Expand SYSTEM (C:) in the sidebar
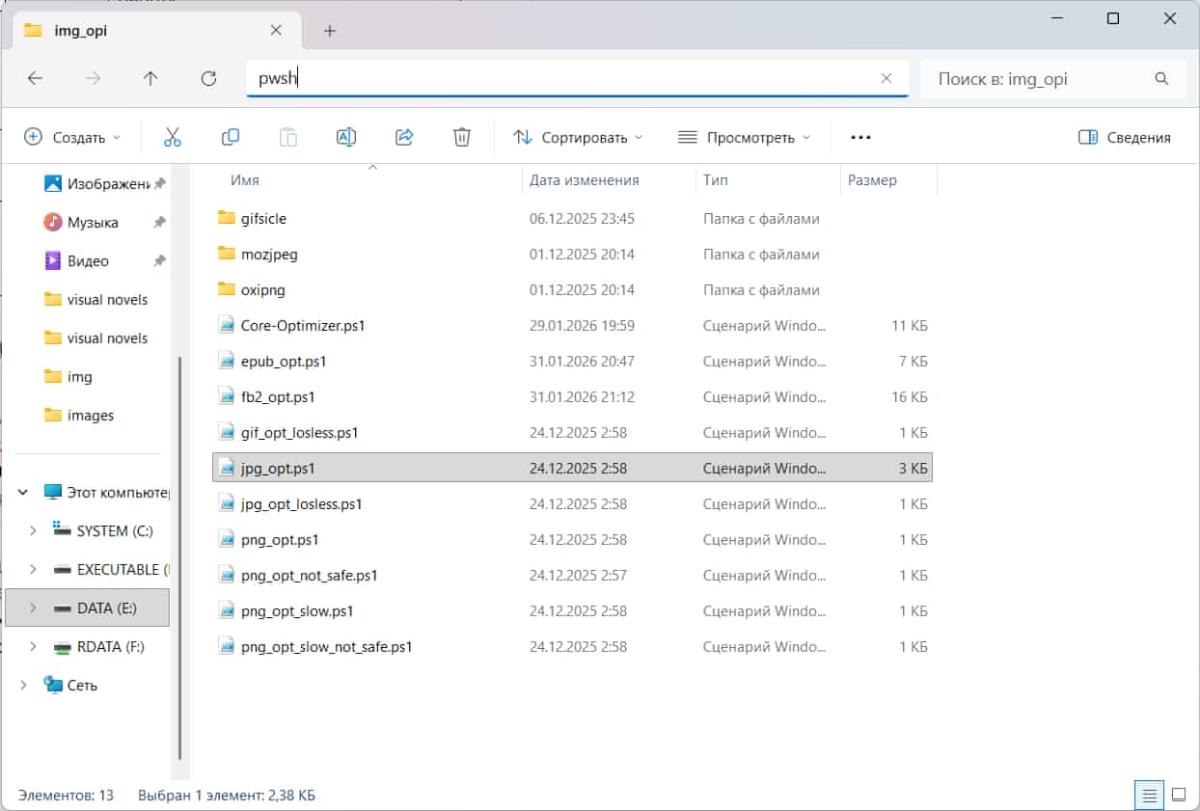Image resolution: width=1200 pixels, height=811 pixels. pyautogui.click(x=31, y=530)
